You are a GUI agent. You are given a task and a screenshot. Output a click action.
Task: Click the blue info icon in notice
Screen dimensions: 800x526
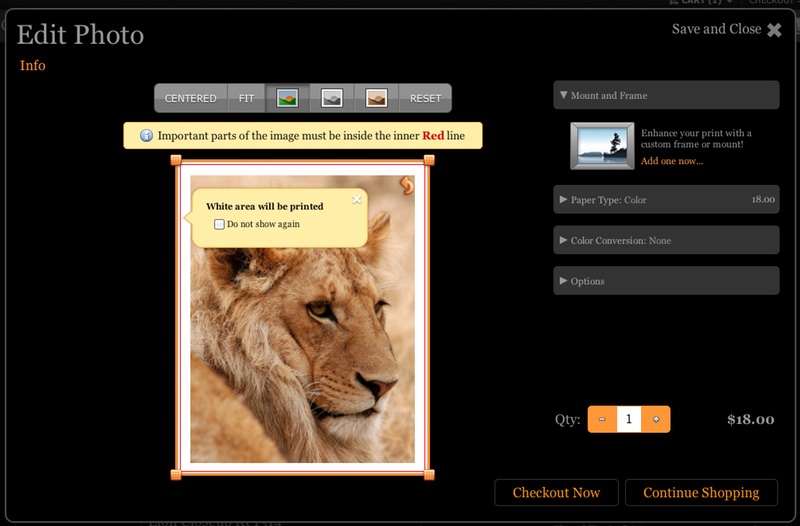click(146, 136)
